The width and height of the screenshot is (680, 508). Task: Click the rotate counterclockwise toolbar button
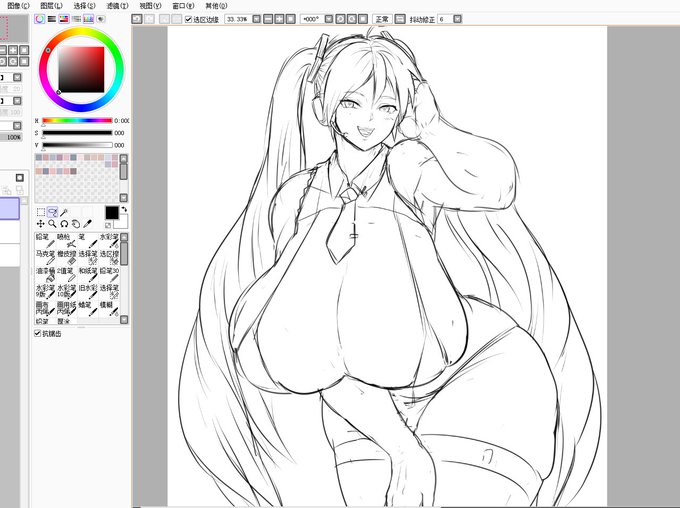pyautogui.click(x=341, y=19)
